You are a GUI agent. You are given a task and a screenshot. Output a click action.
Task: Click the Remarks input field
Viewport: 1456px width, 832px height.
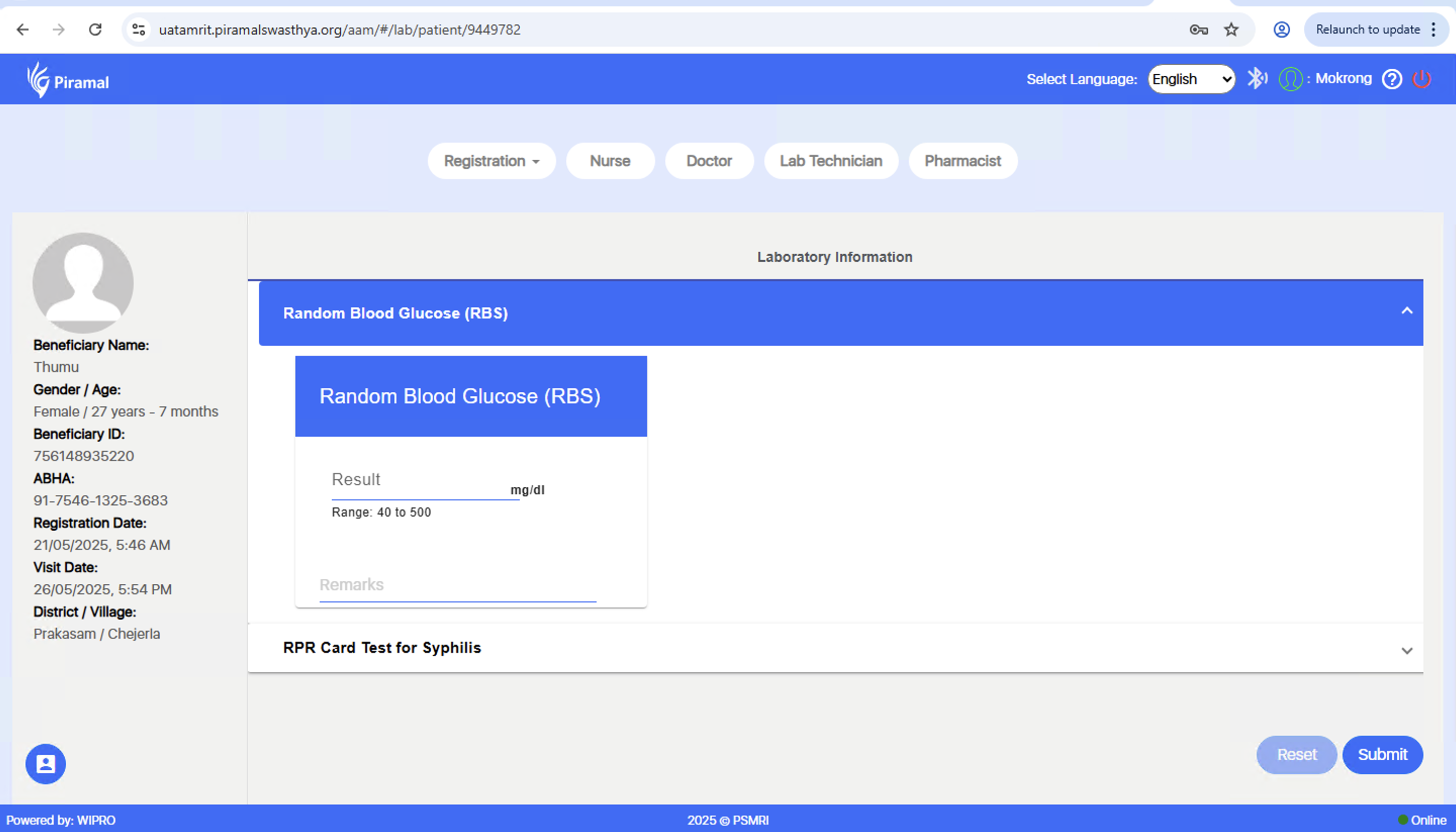[x=458, y=586]
